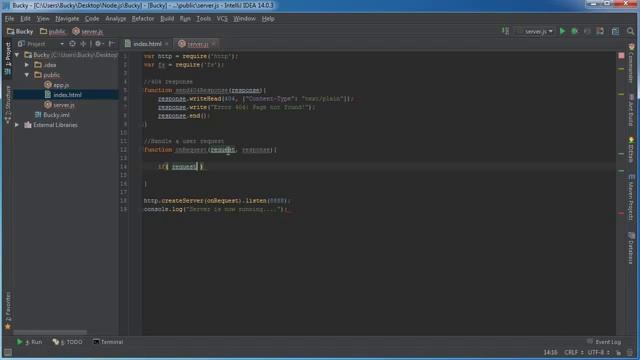Viewport: 640px width, 360px height.
Task: Open the File menu
Action: click(x=9, y=19)
